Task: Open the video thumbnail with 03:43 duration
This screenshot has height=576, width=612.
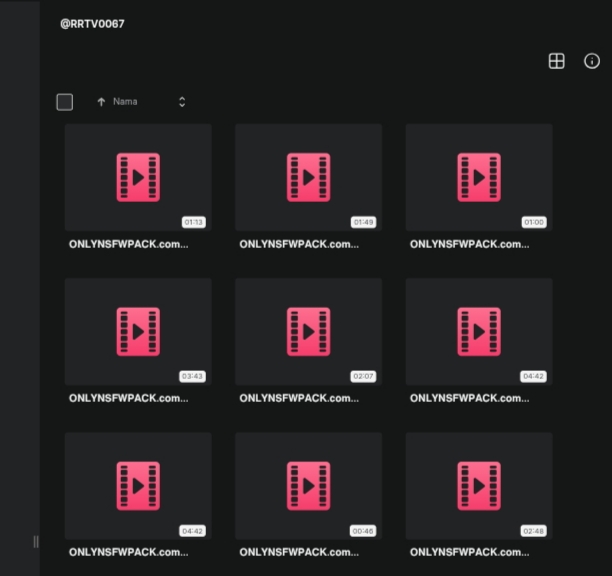Action: pyautogui.click(x=138, y=331)
